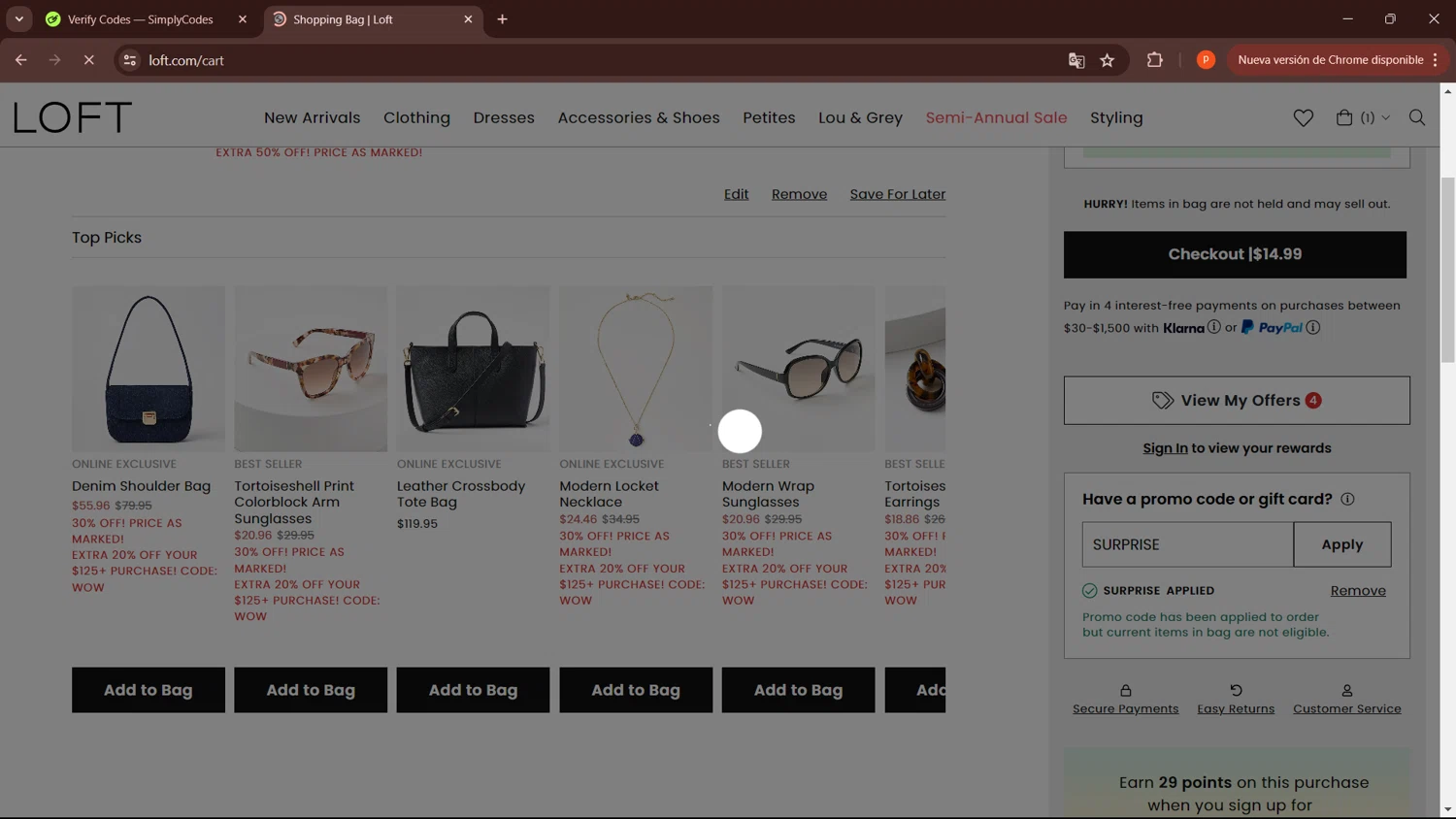Viewport: 1456px width, 819px height.
Task: Click the PayPal info icon
Action: (x=1312, y=327)
